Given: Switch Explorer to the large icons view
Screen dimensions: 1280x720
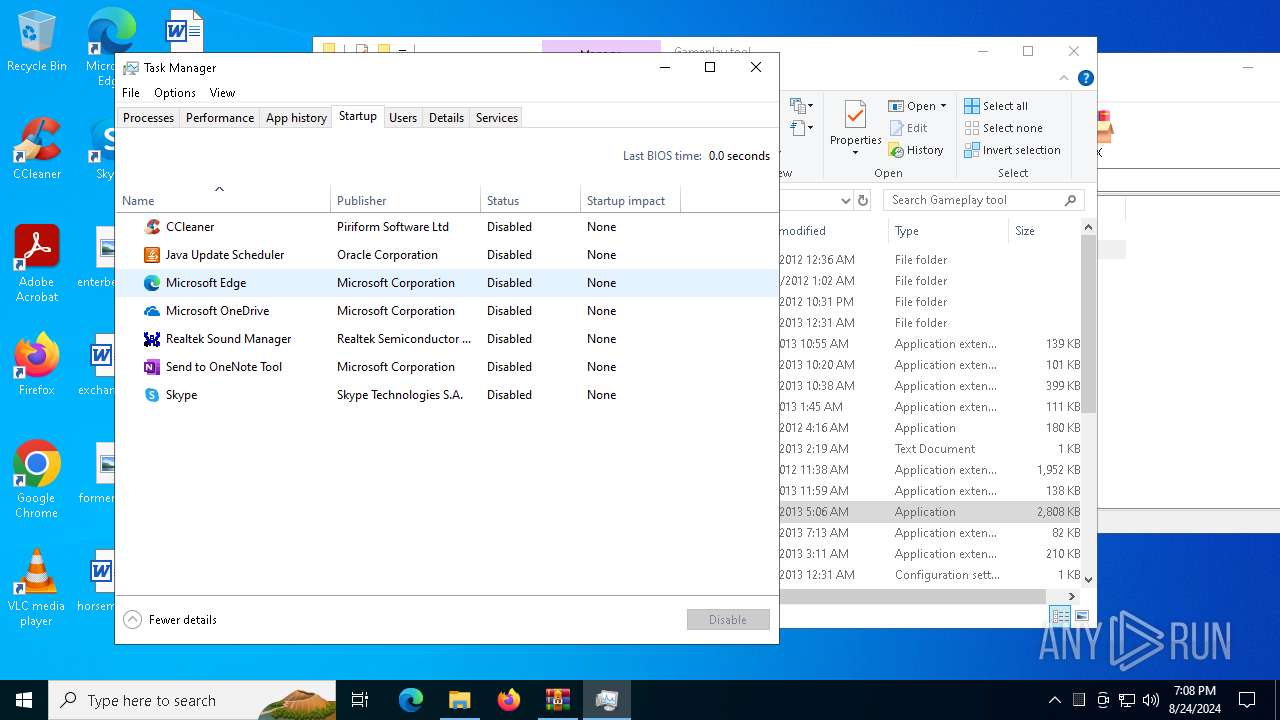Looking at the screenshot, I should point(1082,616).
